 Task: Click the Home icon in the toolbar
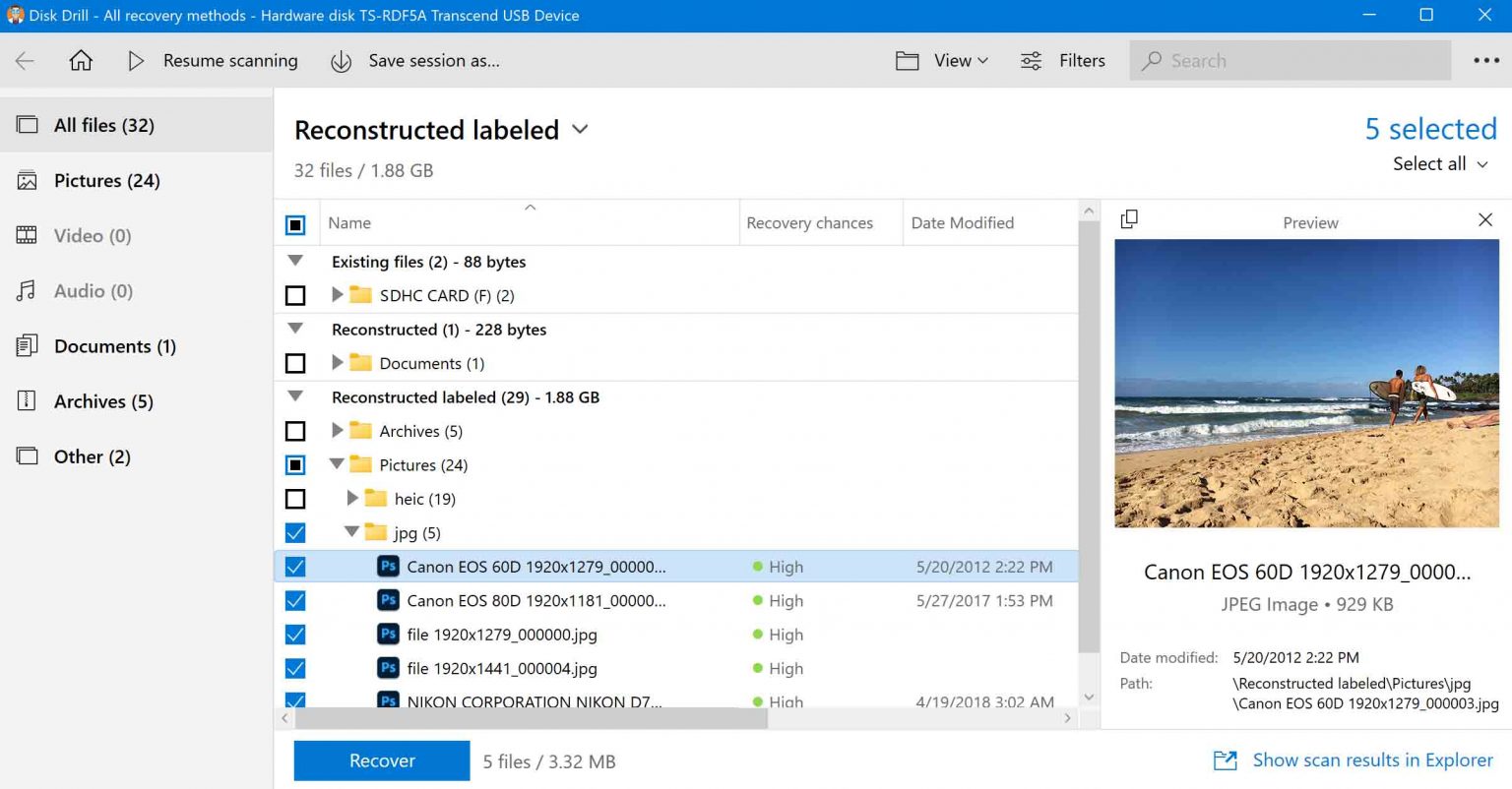tap(81, 60)
